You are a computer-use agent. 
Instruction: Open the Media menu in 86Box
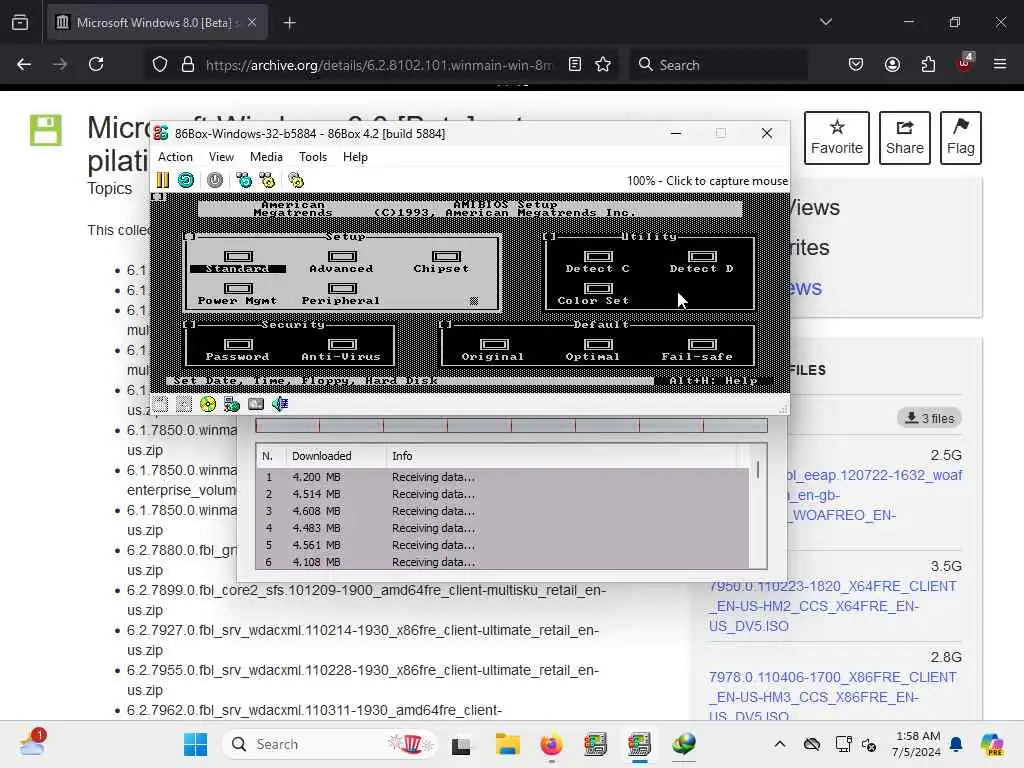point(266,157)
